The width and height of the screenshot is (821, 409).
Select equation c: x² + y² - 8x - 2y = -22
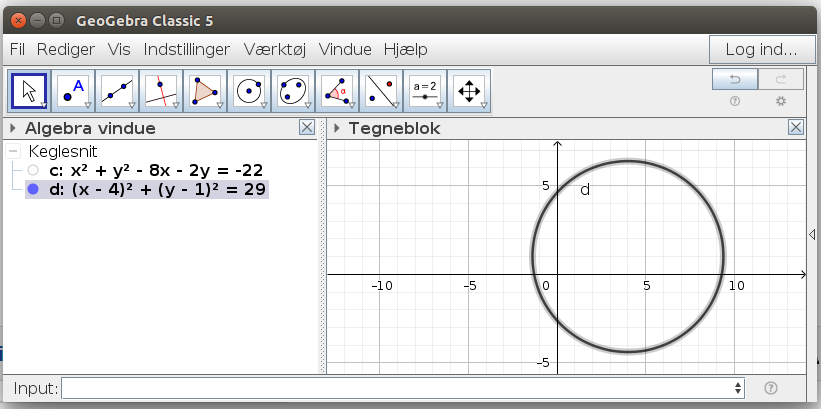pyautogui.click(x=156, y=170)
